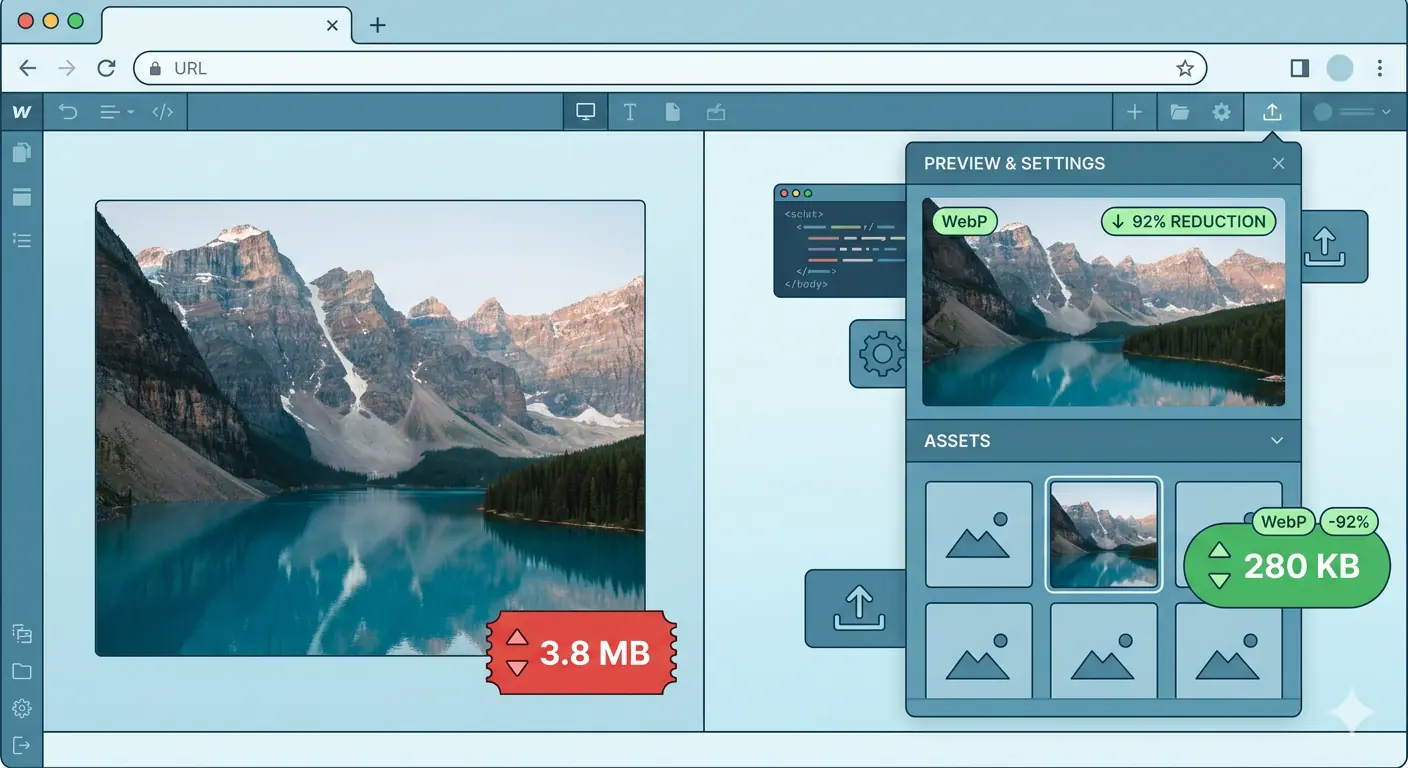Open a new browser tab
1408x768 pixels.
click(377, 26)
